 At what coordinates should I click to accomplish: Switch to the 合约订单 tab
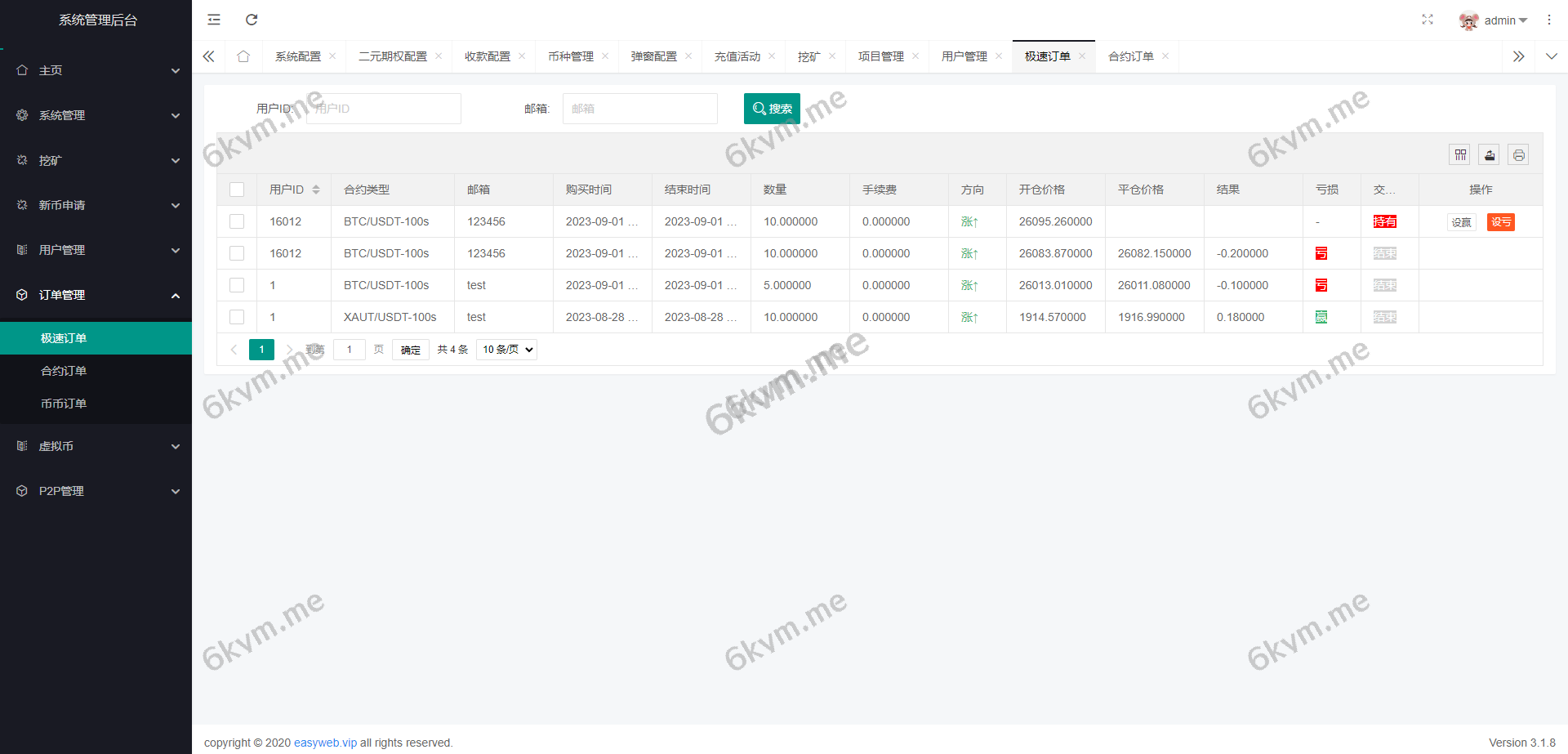pyautogui.click(x=1131, y=56)
